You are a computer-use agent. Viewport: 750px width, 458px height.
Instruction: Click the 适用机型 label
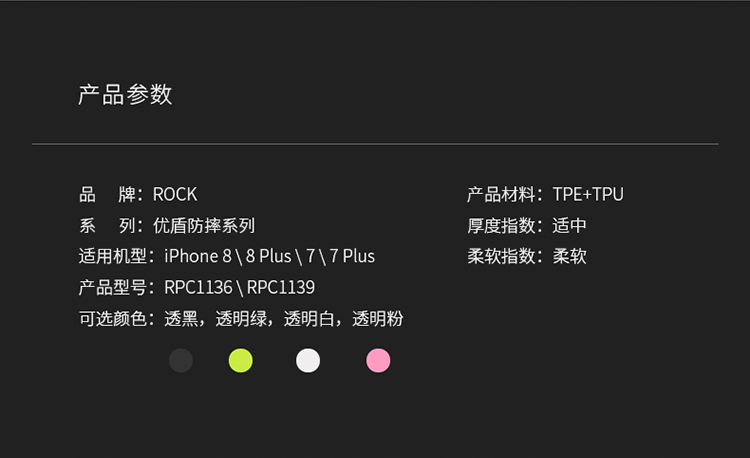click(x=113, y=256)
